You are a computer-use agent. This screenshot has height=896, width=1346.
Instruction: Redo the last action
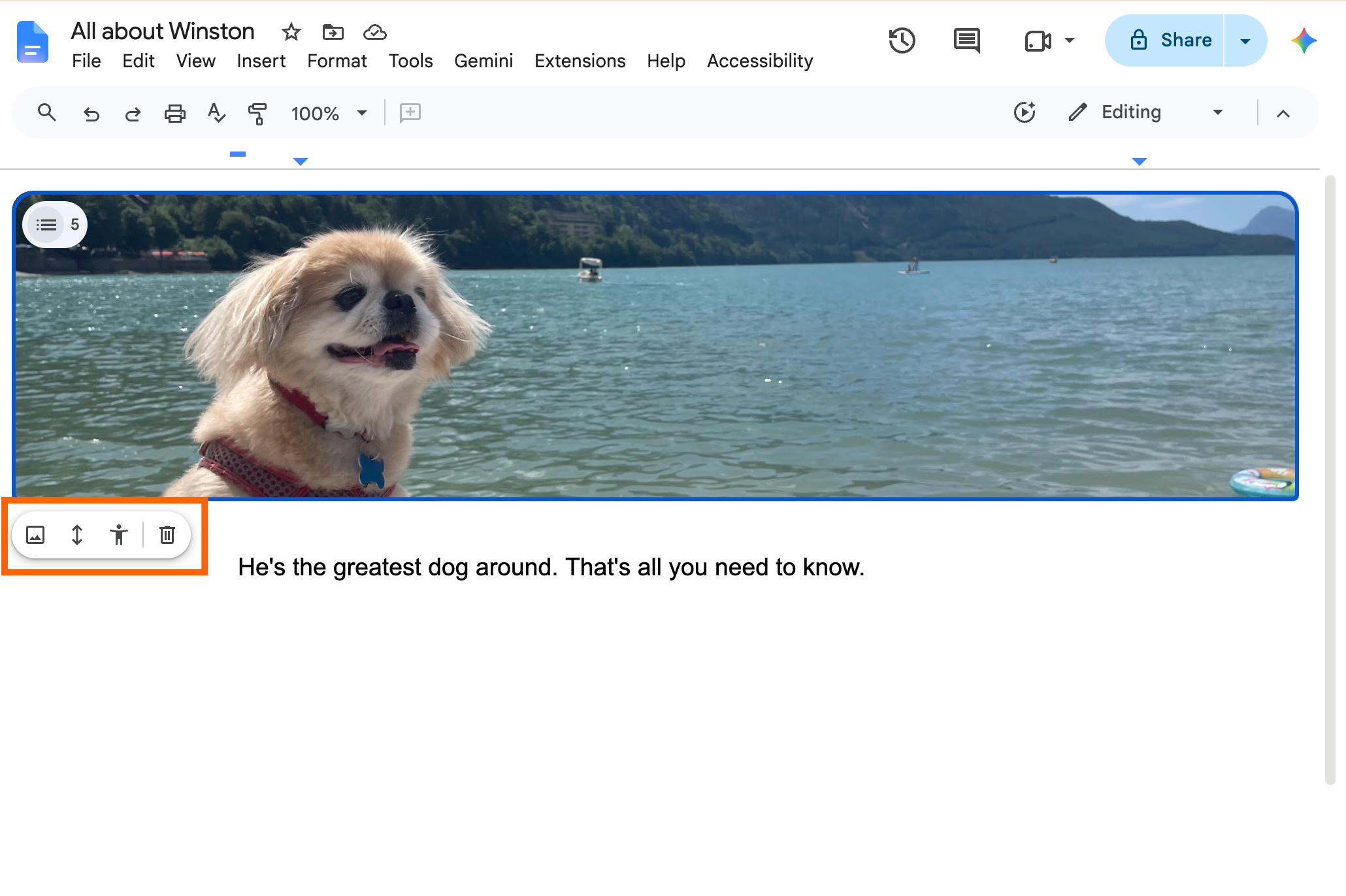click(x=133, y=114)
